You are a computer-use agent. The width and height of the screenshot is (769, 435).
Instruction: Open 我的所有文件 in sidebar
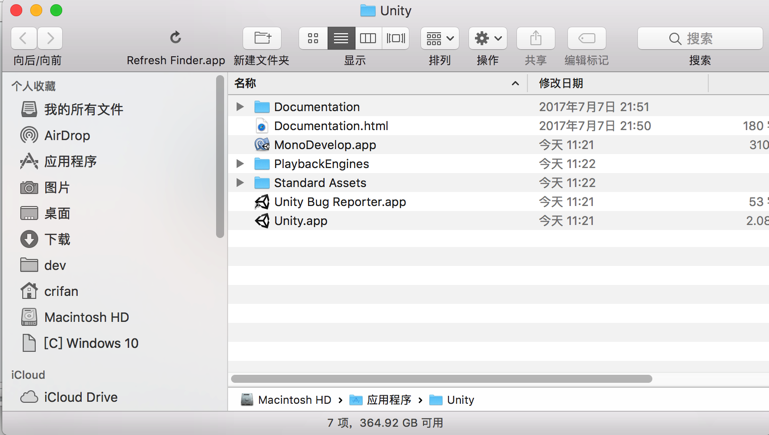click(83, 109)
